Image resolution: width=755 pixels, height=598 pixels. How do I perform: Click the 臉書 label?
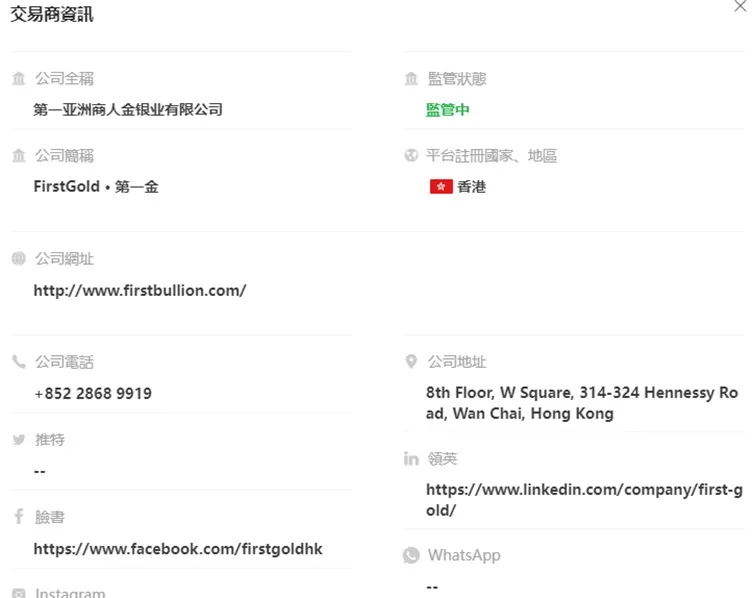coord(50,517)
